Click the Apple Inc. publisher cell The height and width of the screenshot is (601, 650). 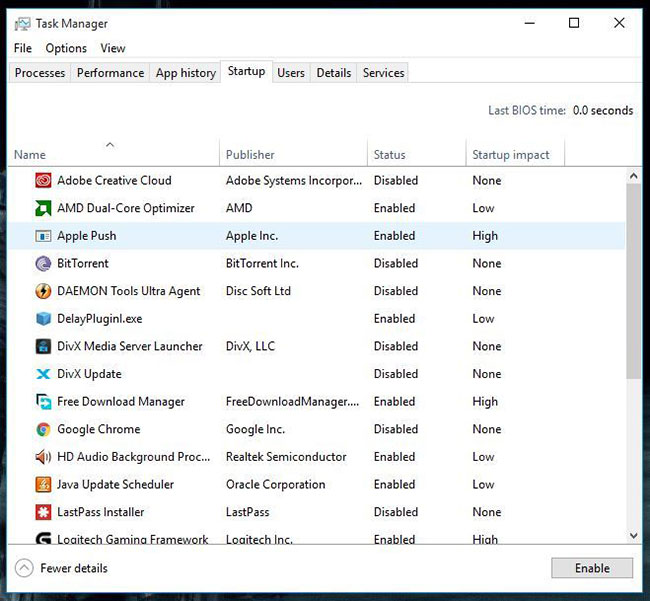point(252,236)
